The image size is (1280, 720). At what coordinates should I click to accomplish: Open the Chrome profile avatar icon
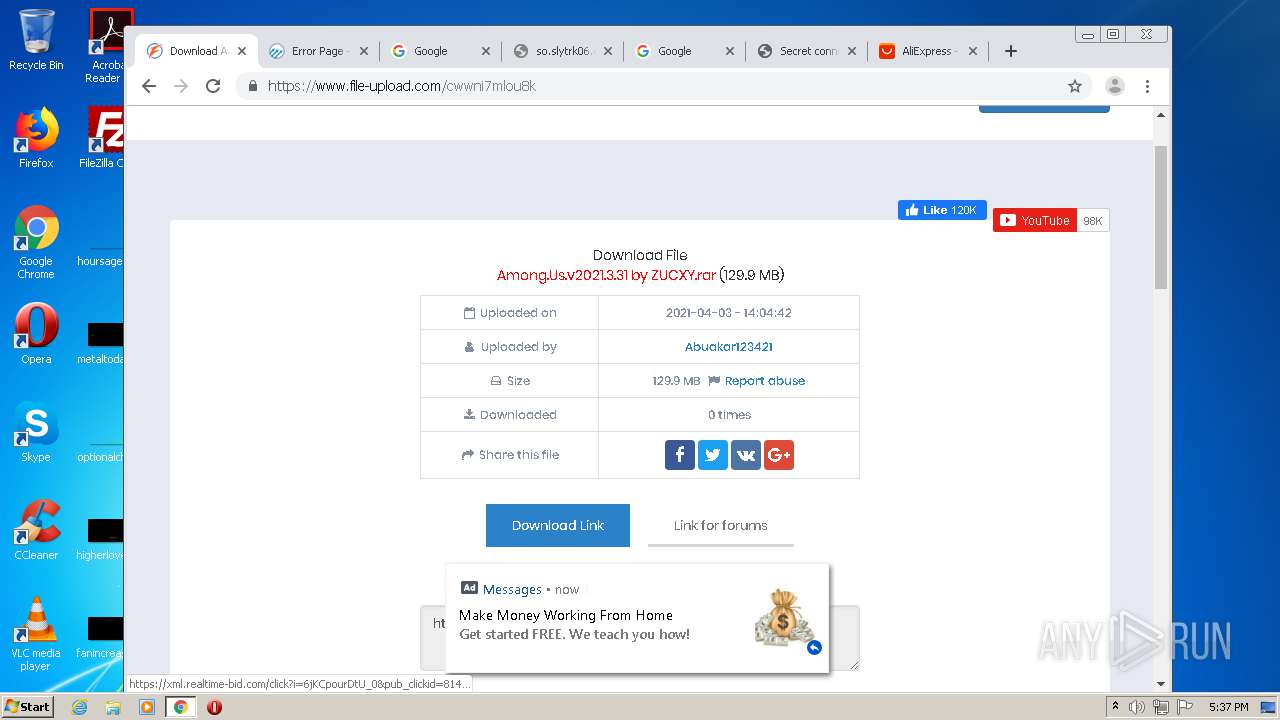click(1114, 86)
